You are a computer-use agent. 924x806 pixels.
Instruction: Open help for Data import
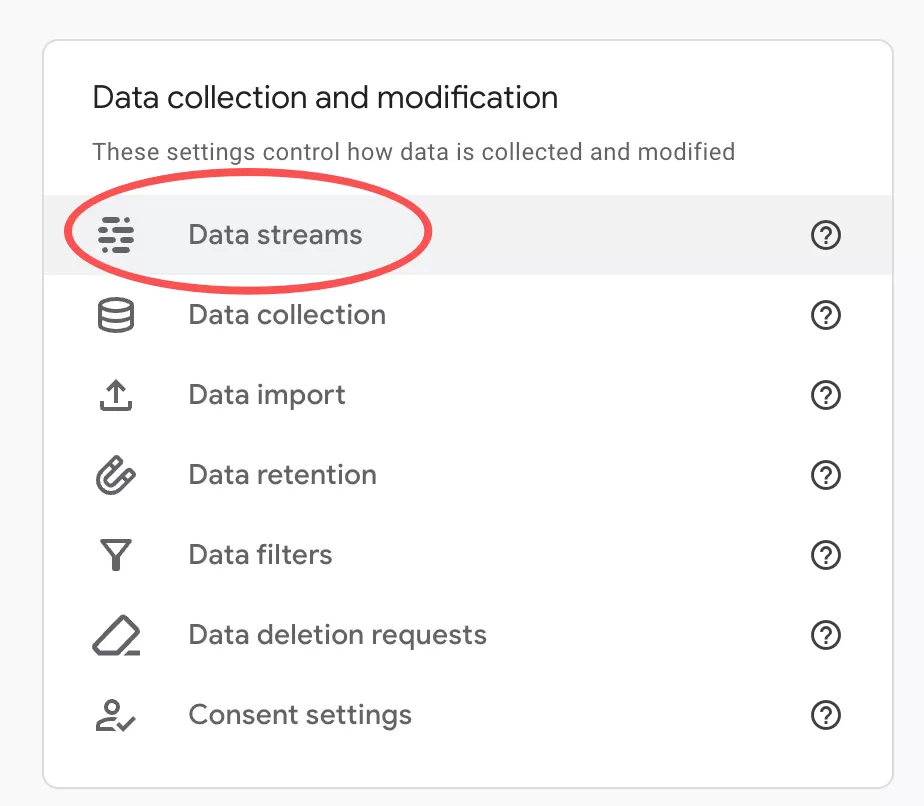[825, 395]
